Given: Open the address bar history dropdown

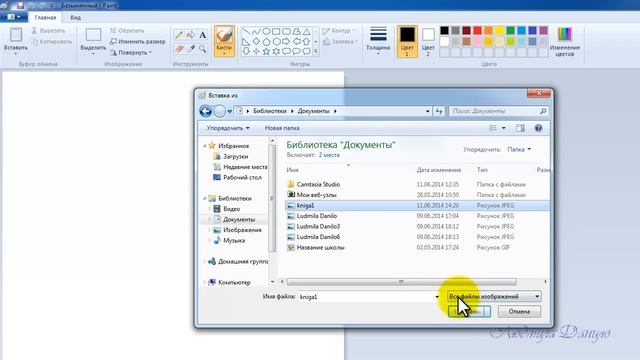Looking at the screenshot, I should point(427,111).
